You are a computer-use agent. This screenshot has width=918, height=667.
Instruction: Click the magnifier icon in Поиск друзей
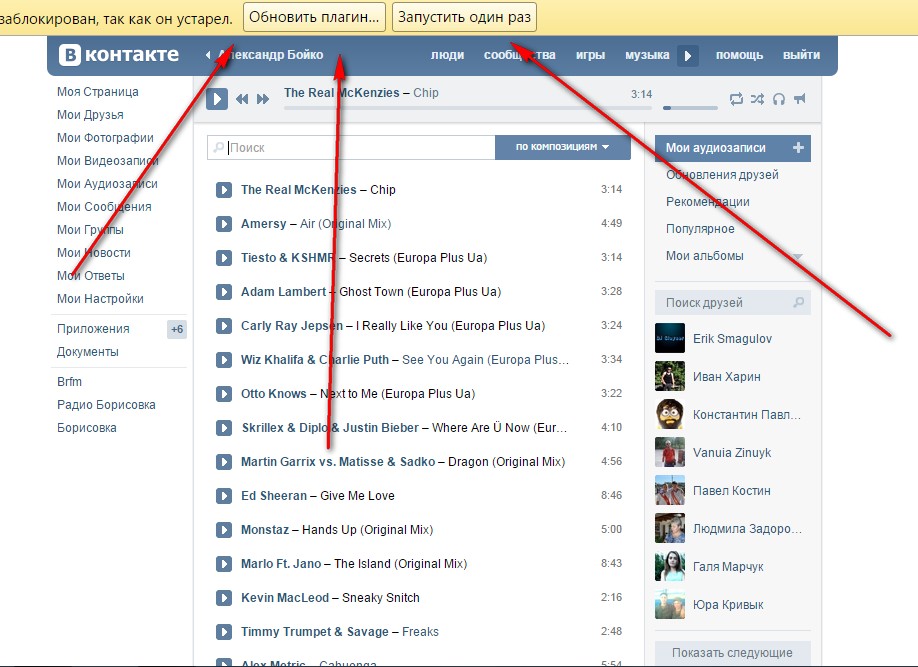pos(798,302)
